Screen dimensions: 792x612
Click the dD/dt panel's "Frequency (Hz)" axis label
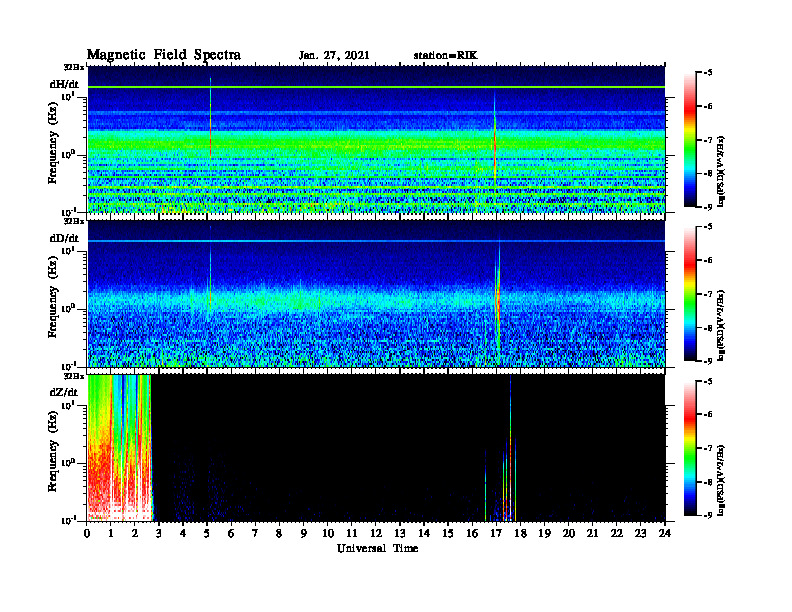pos(53,297)
